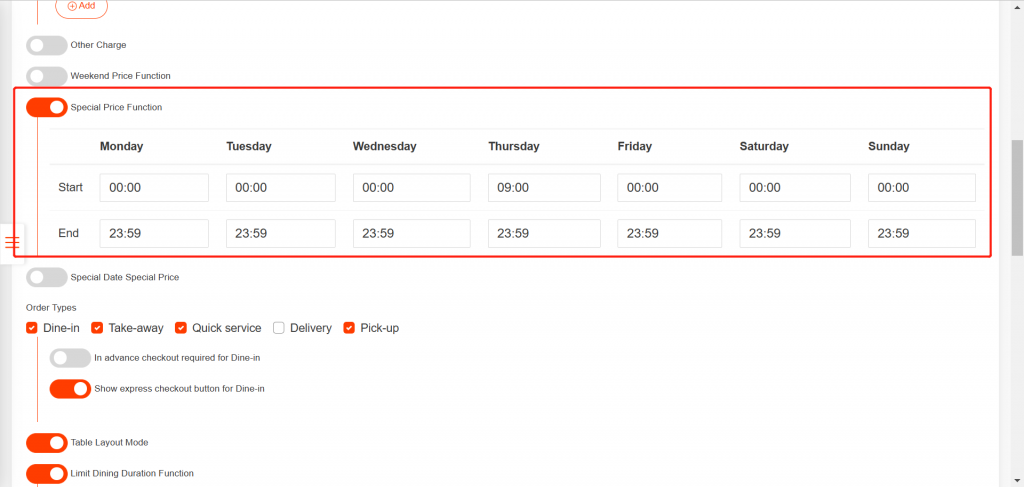This screenshot has height=487, width=1024.
Task: Edit Thursday start time 09:00 field
Action: (544, 188)
